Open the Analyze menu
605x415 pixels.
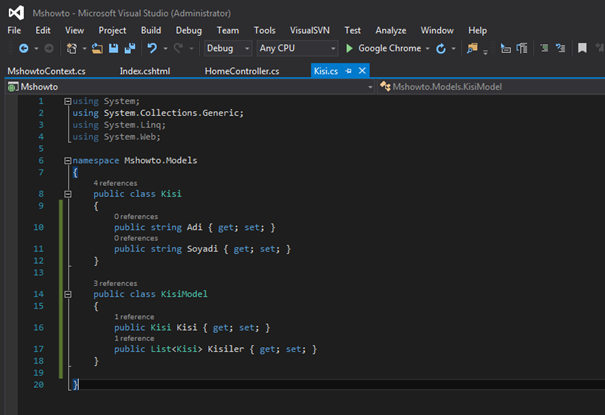pos(391,30)
